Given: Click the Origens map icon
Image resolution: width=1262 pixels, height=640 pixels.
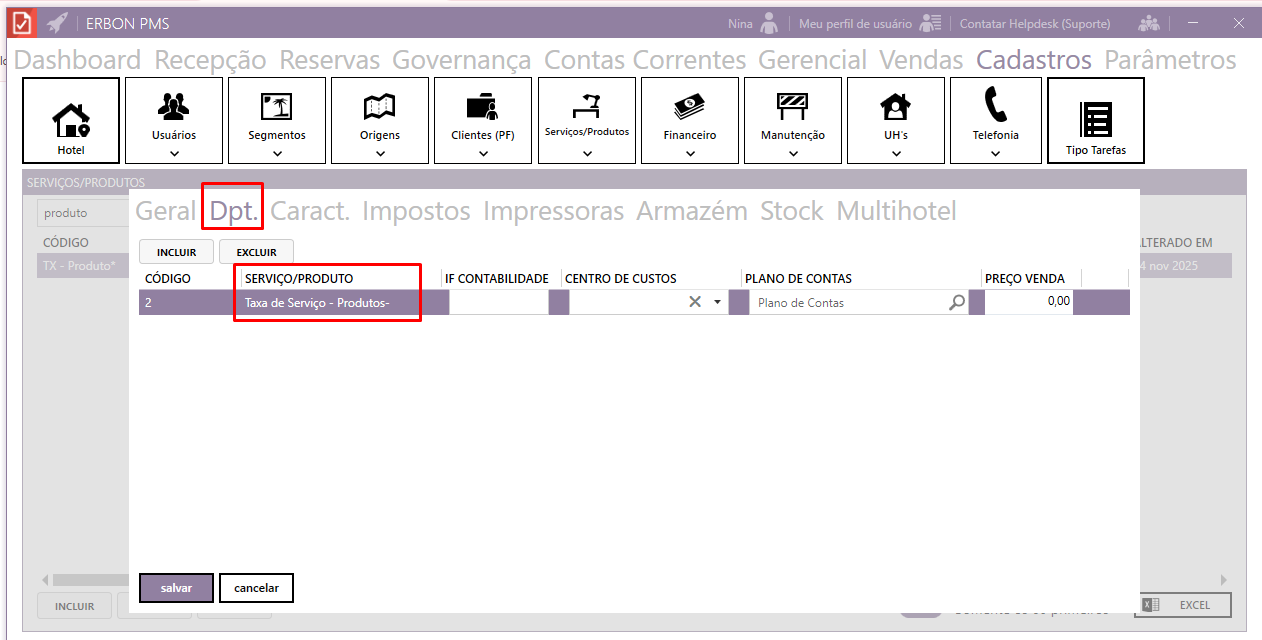Looking at the screenshot, I should tap(380, 105).
